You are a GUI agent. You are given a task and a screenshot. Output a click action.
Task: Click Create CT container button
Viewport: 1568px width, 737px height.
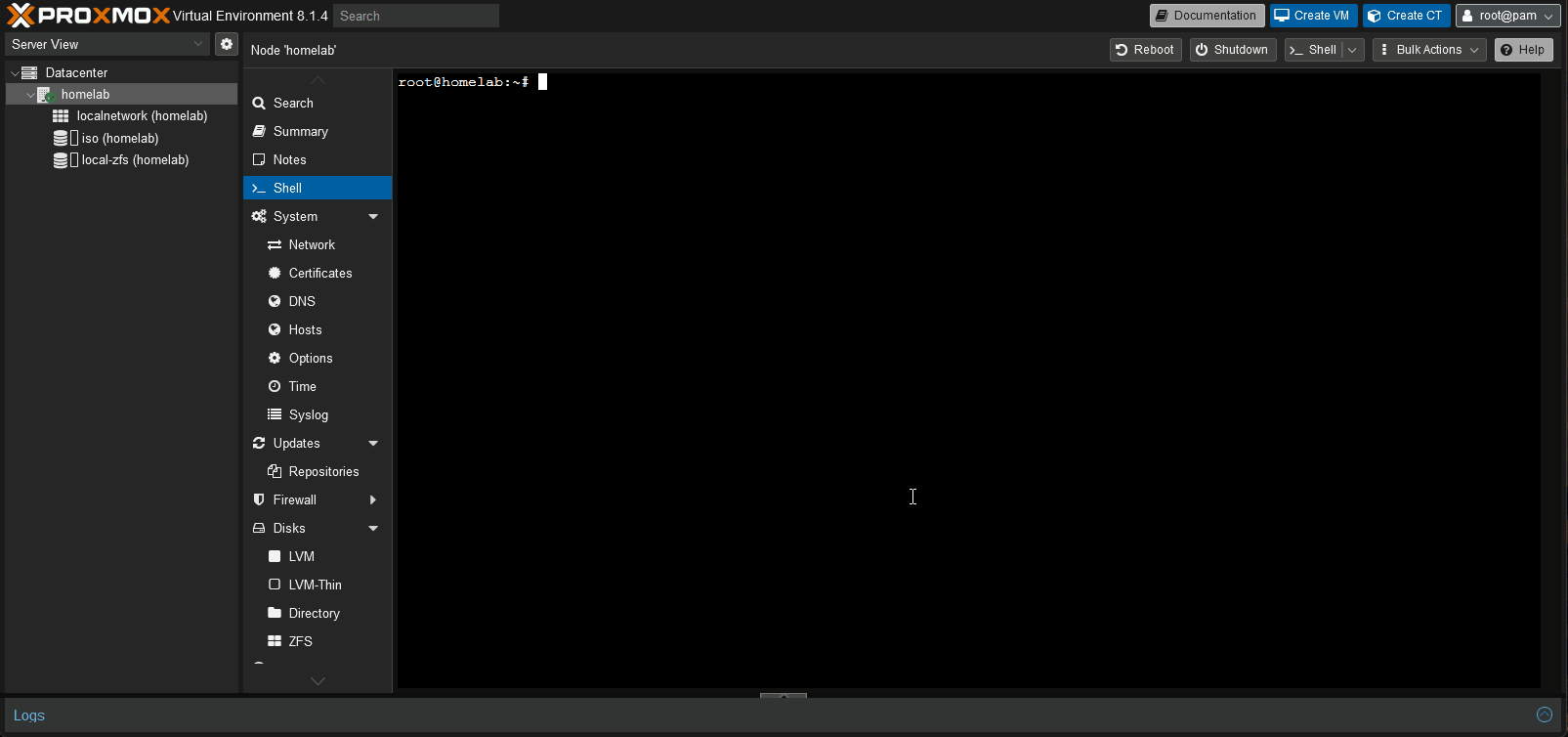click(1405, 16)
